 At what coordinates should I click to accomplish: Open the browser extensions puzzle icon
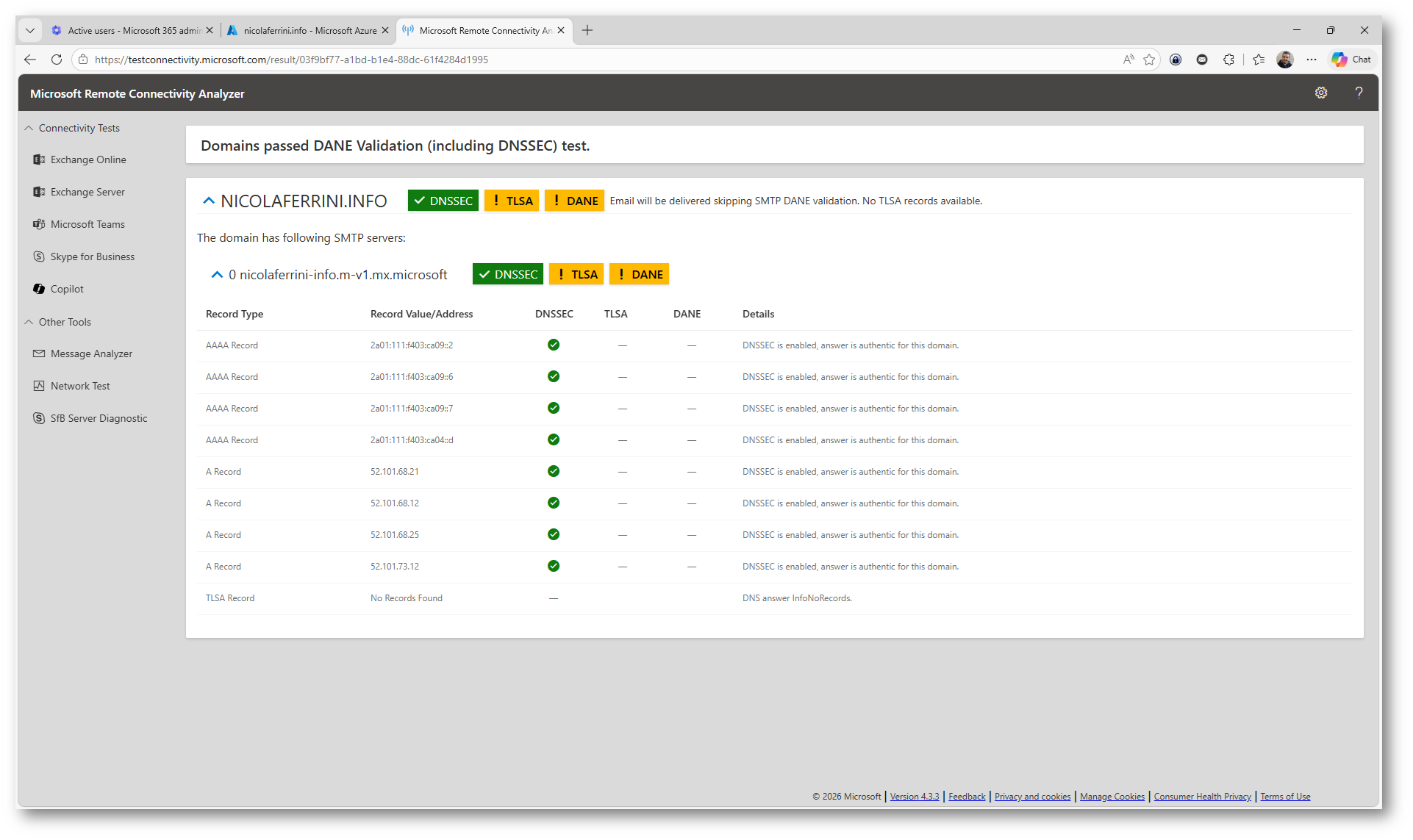pyautogui.click(x=1228, y=60)
